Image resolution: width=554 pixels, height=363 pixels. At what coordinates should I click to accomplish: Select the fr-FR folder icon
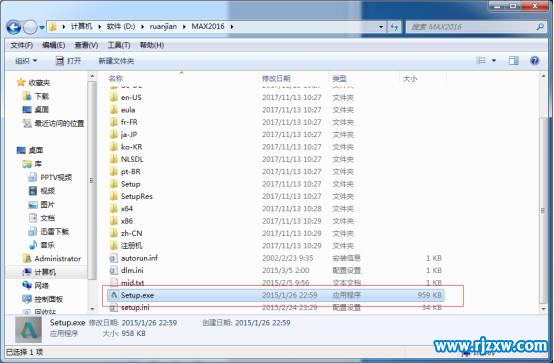click(114, 122)
